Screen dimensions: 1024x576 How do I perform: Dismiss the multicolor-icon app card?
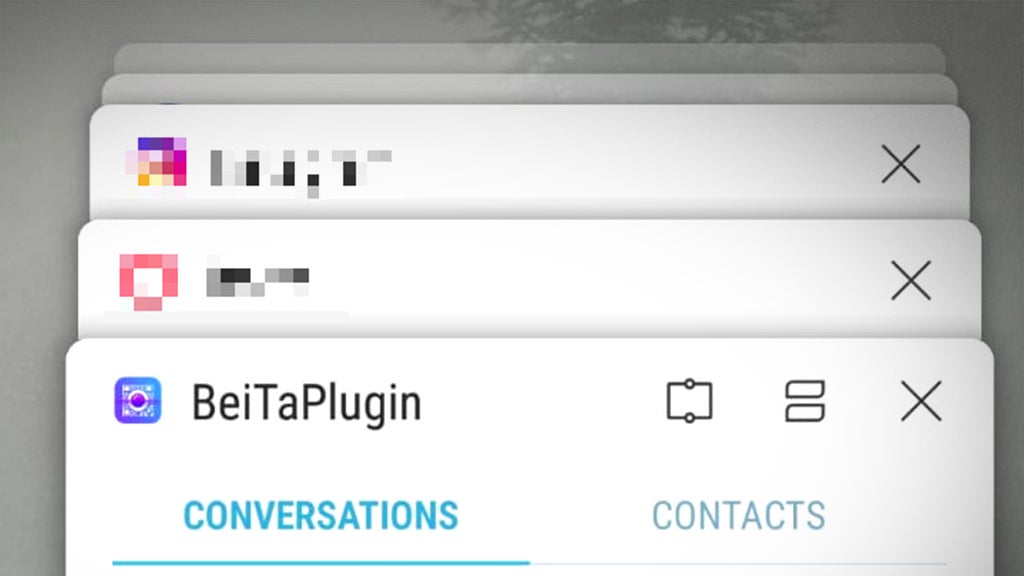(901, 163)
